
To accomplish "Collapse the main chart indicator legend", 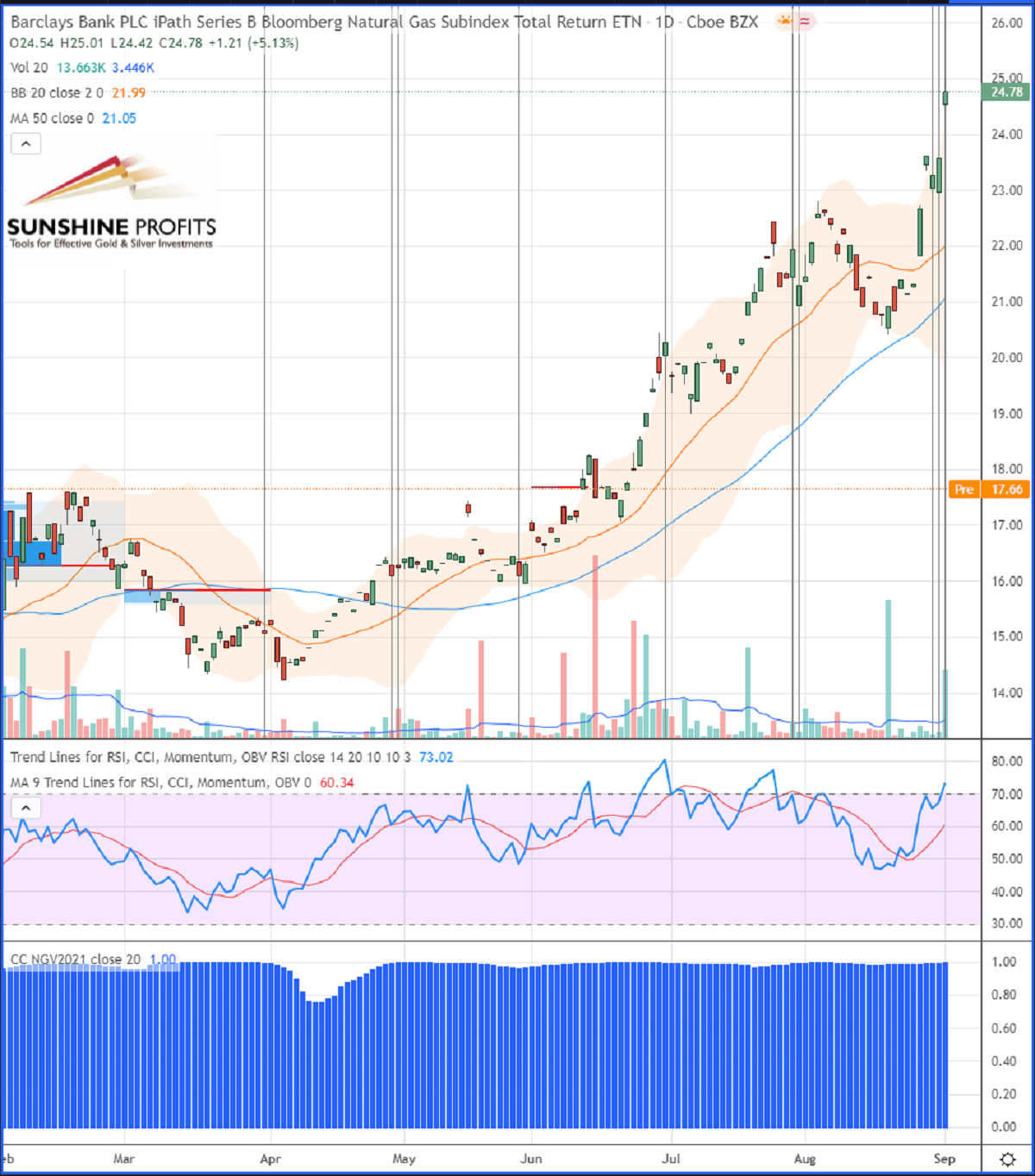I will pyautogui.click(x=26, y=144).
